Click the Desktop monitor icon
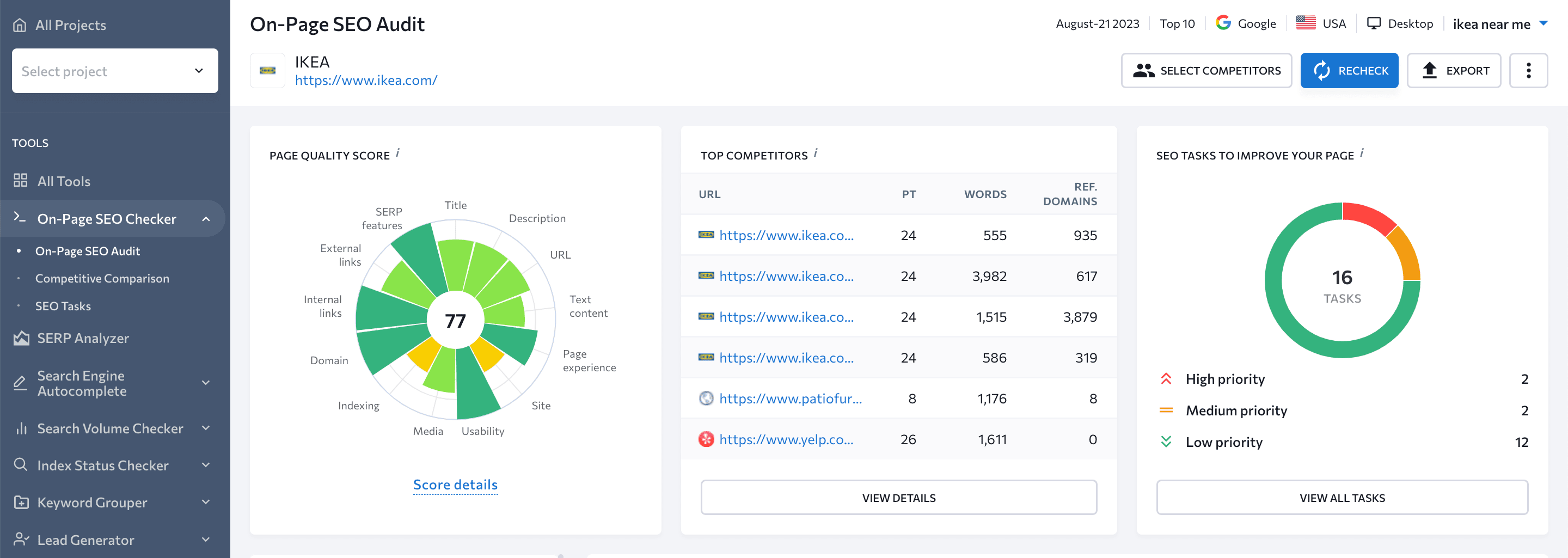Screen dimensions: 1568x558 pos(1373,23)
